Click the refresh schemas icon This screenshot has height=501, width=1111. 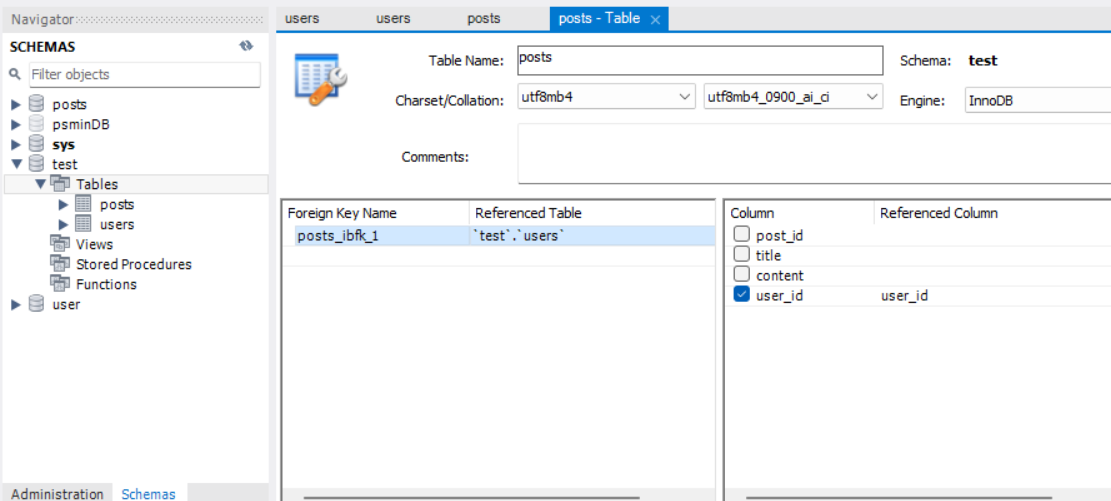(246, 46)
